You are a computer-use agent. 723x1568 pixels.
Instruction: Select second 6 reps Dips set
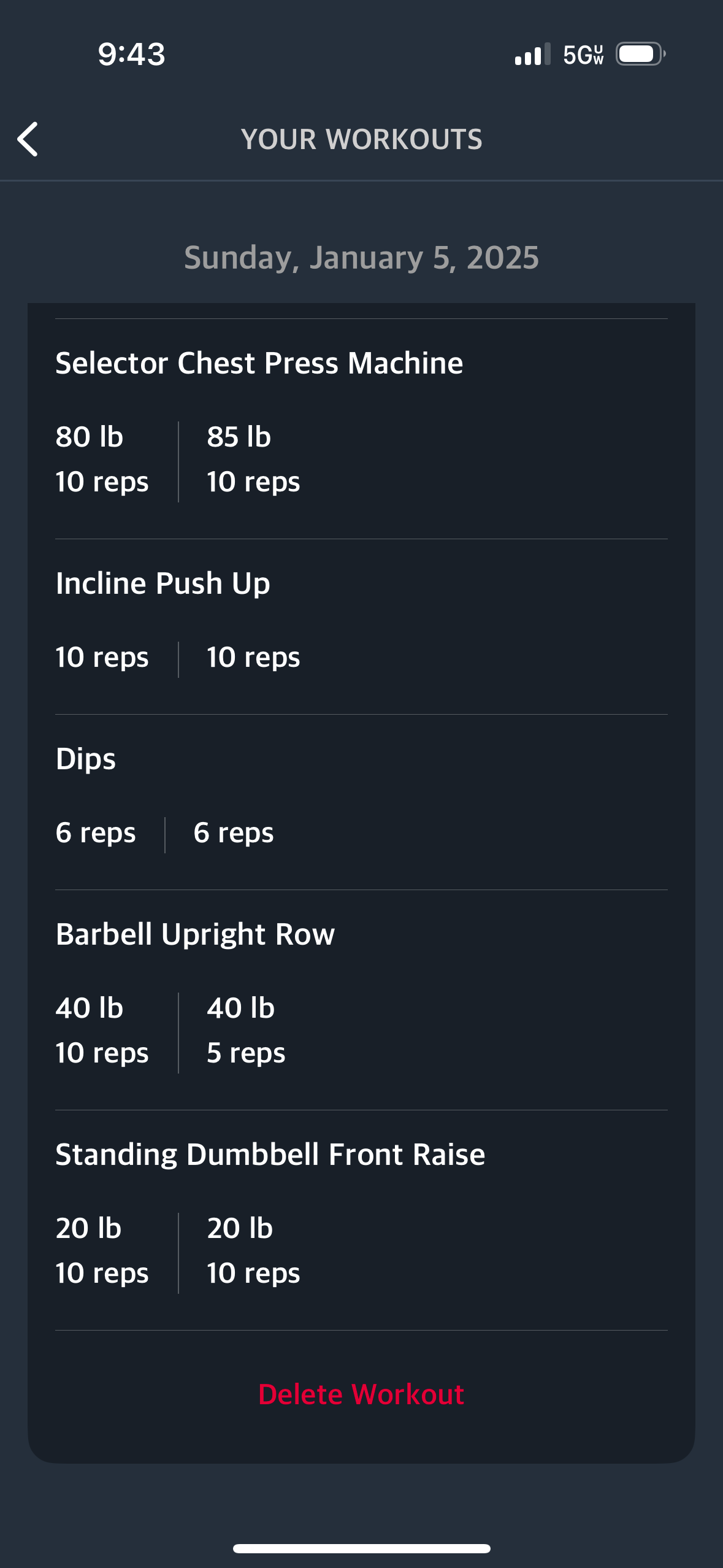tap(234, 833)
